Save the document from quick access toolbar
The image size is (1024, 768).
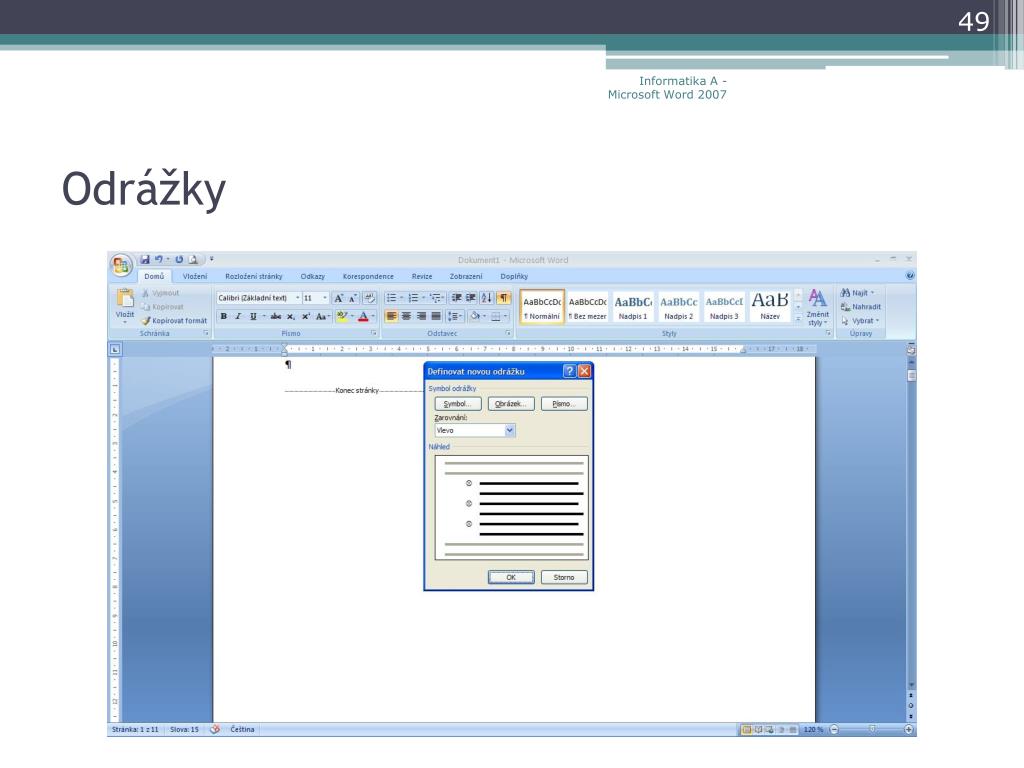145,259
